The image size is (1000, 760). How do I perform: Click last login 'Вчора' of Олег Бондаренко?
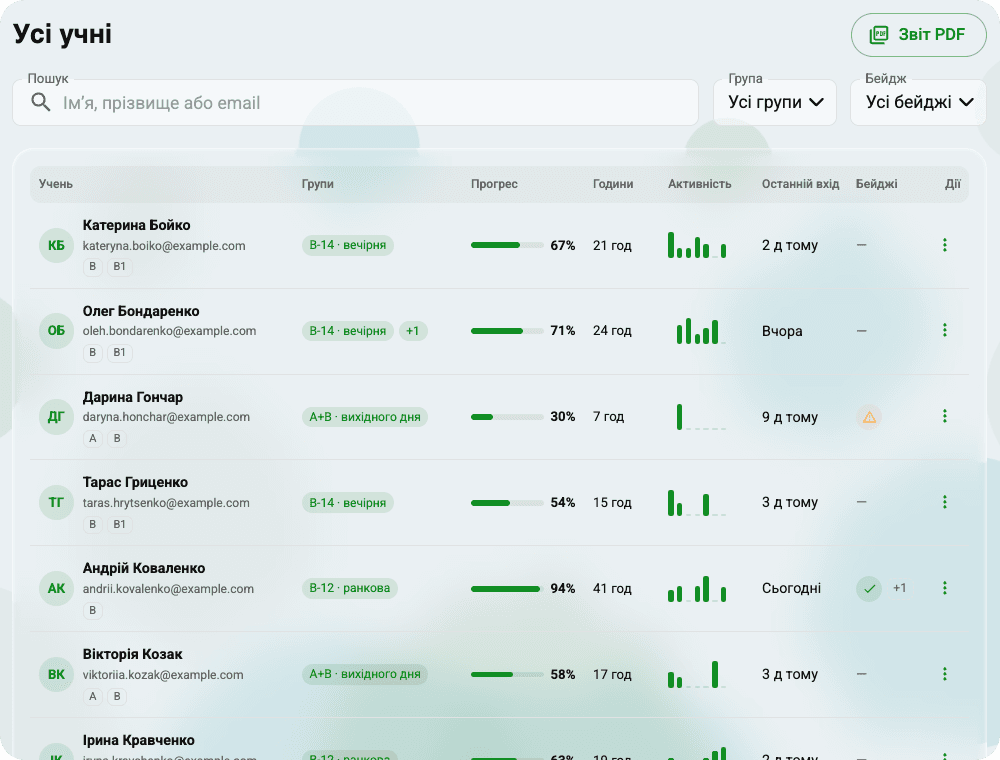pos(782,331)
